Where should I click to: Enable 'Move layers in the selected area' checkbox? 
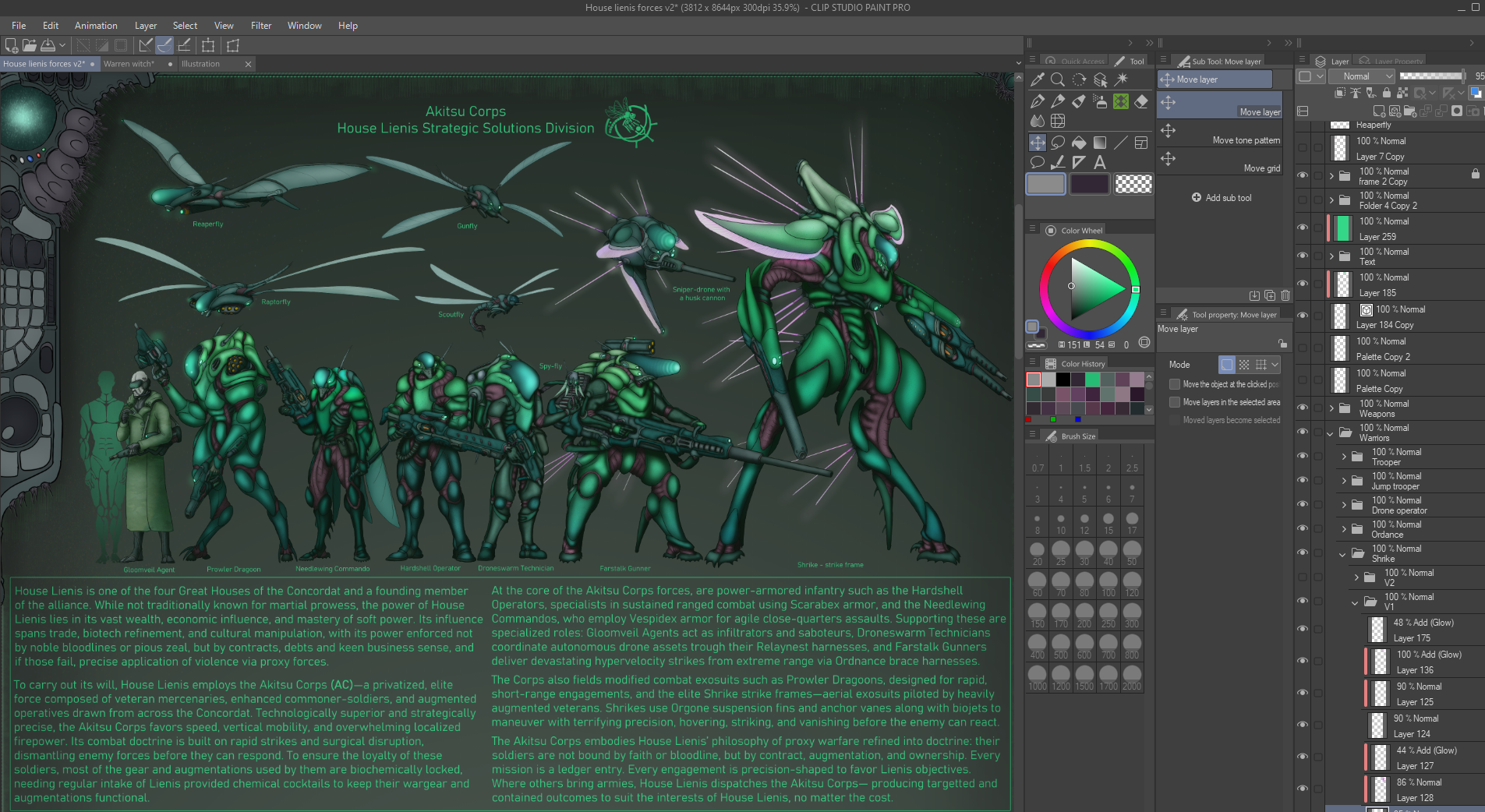click(x=1175, y=402)
